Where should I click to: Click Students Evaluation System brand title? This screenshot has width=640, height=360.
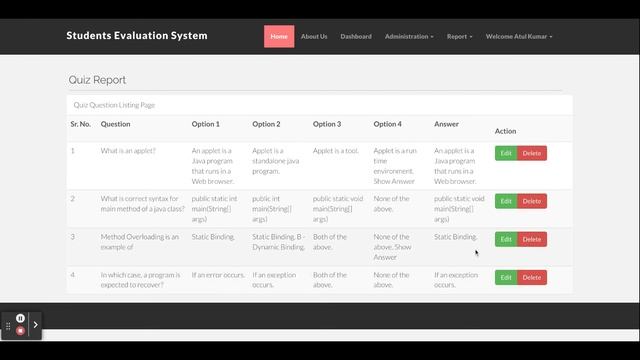[137, 36]
